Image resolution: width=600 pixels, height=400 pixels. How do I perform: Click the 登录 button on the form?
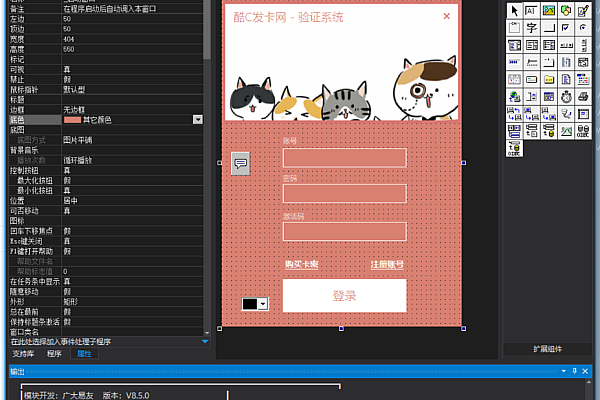[344, 296]
